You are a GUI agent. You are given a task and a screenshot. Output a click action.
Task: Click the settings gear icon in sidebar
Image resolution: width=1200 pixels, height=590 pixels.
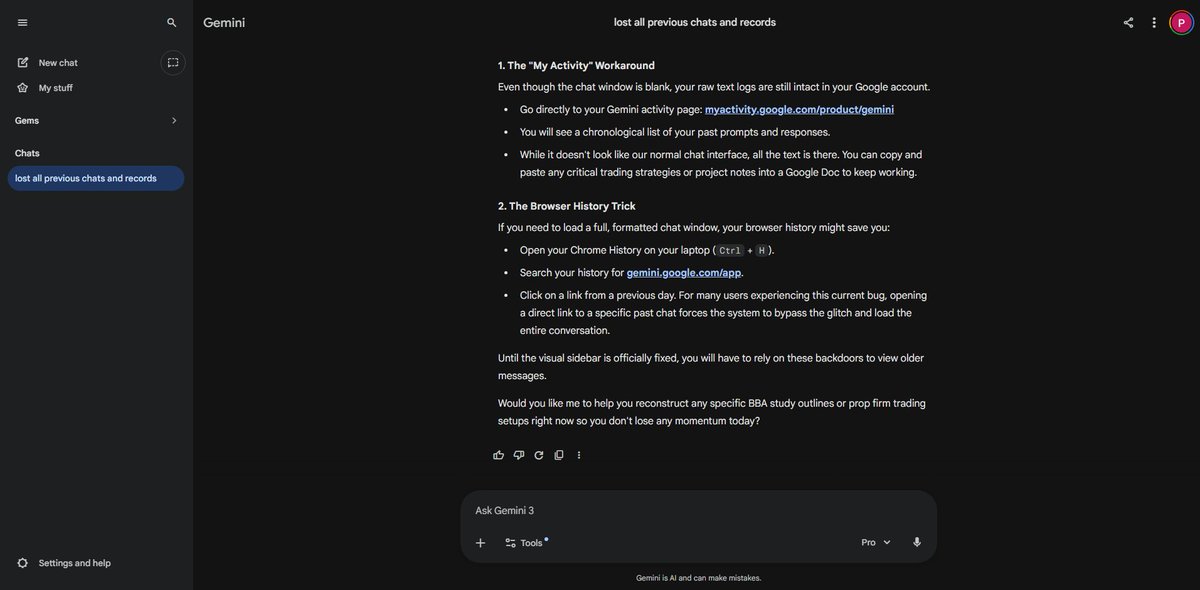pos(22,563)
